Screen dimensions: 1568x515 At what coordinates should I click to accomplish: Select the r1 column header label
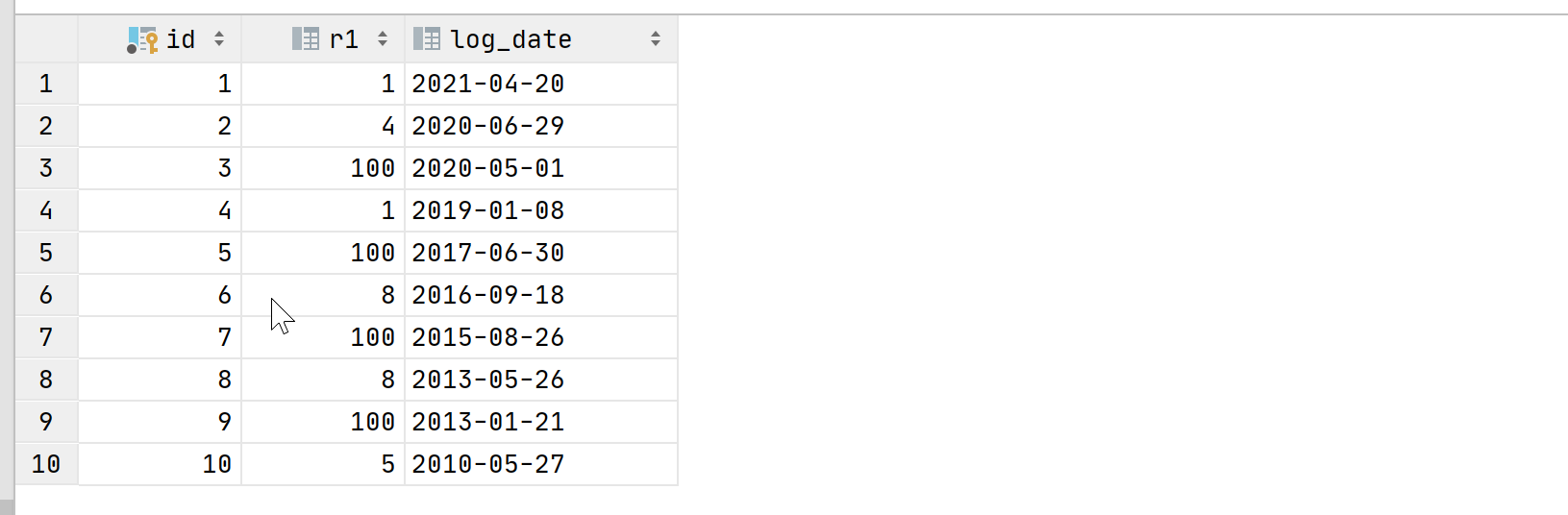[343, 39]
